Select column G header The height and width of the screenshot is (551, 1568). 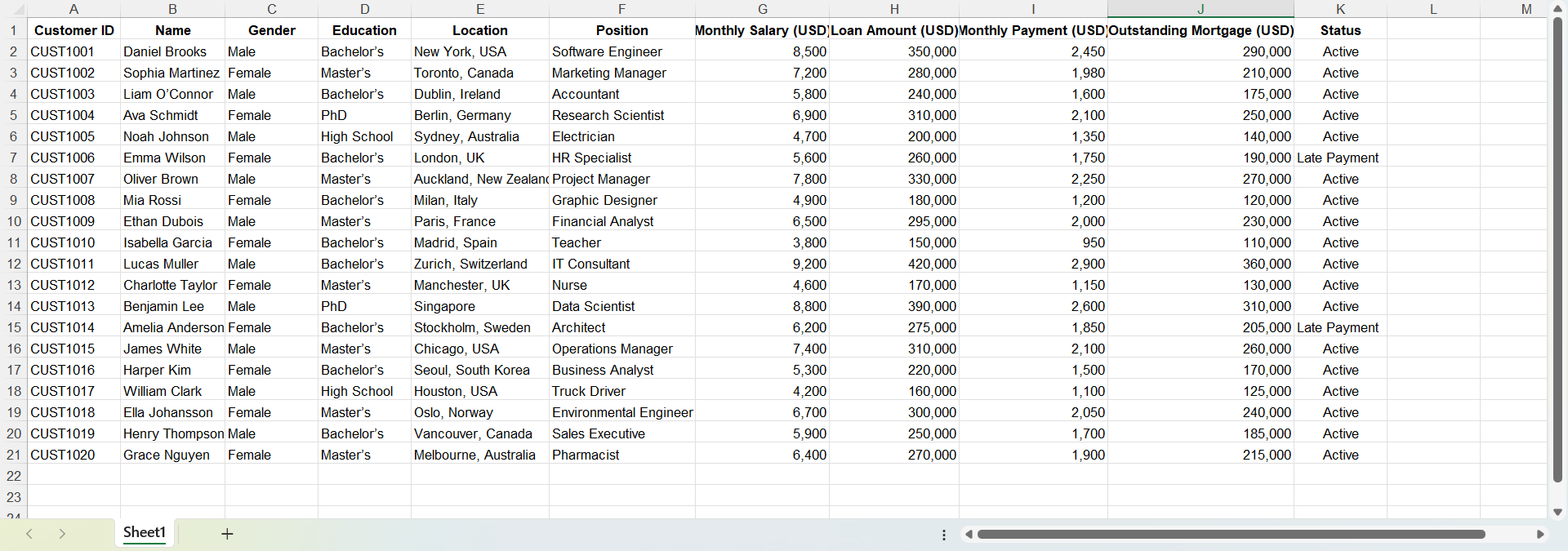[763, 9]
